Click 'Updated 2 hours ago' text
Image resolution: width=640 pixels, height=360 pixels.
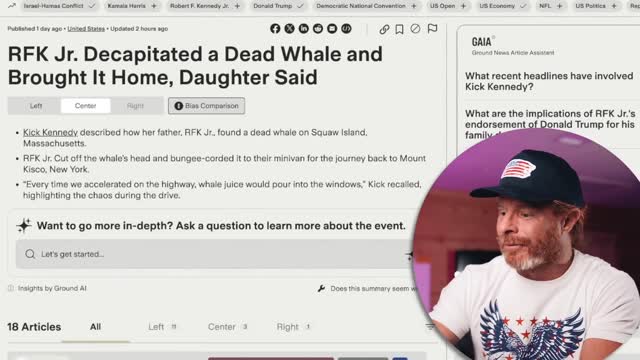139,29
